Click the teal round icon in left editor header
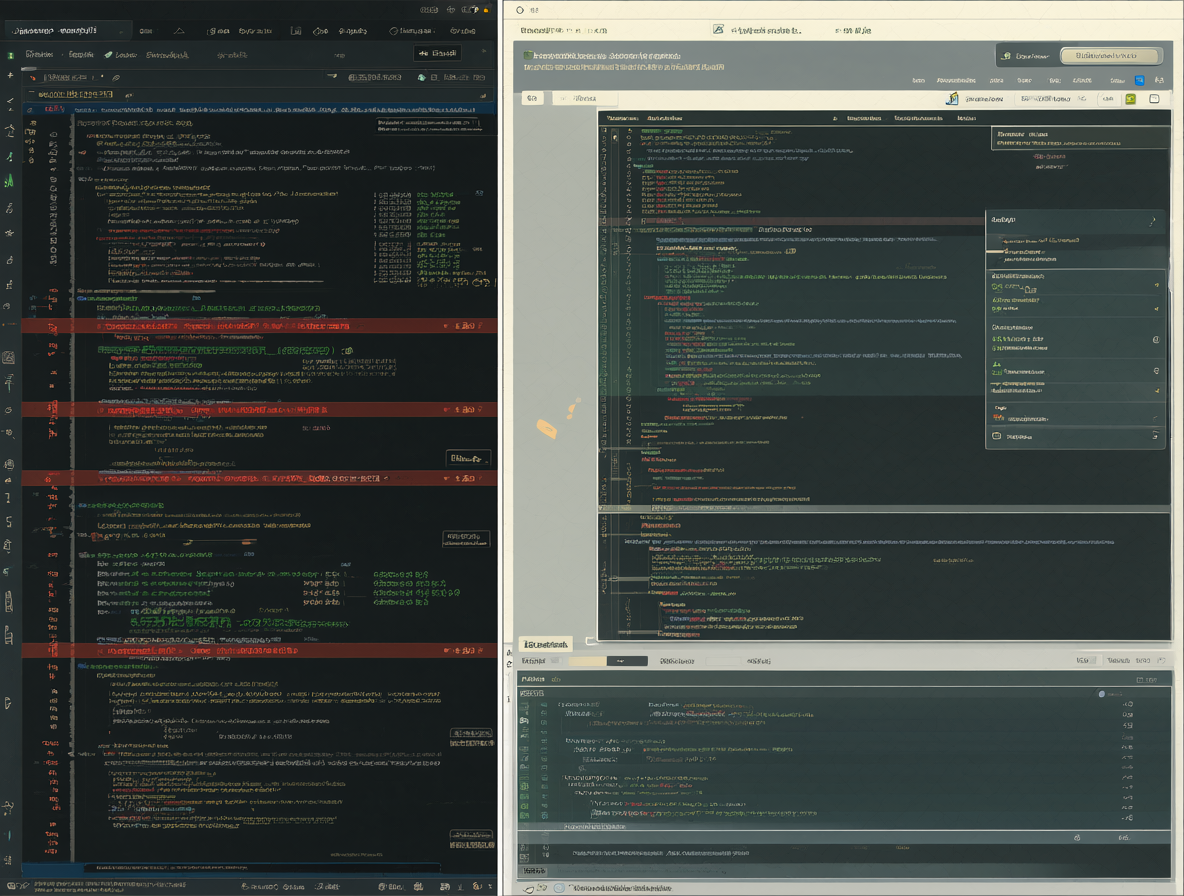Viewport: 1184px width, 896px height. (421, 78)
